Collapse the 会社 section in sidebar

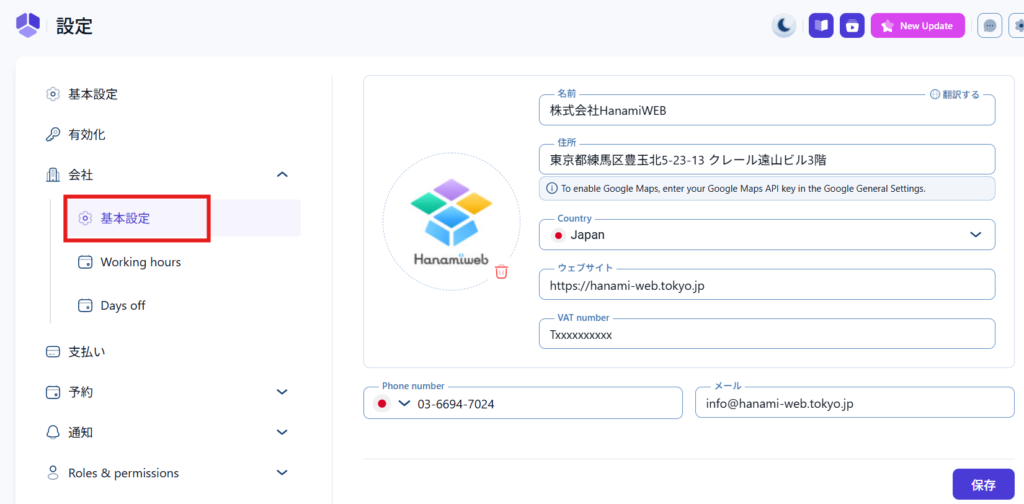pos(282,175)
